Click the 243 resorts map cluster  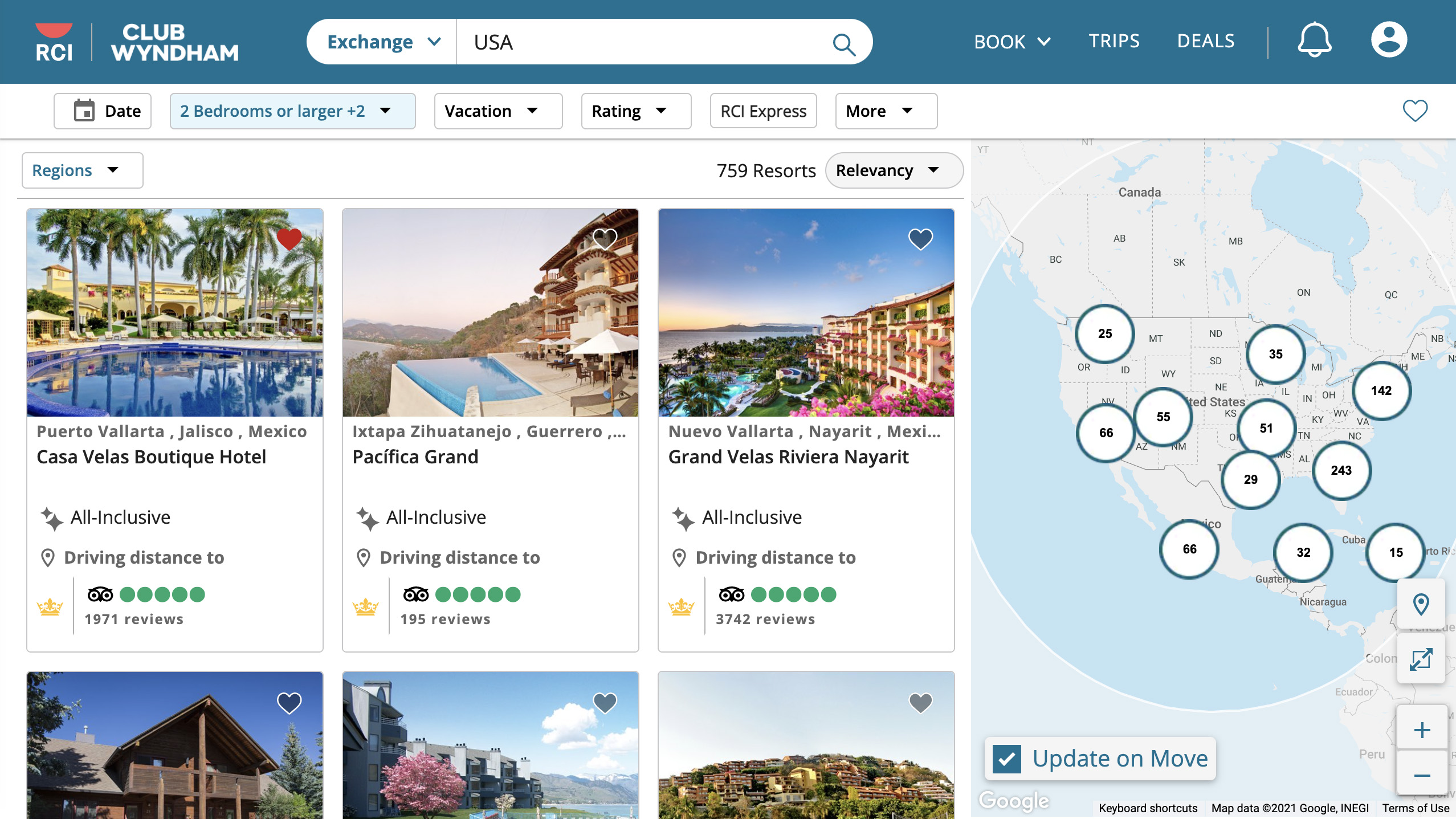[x=1341, y=470]
